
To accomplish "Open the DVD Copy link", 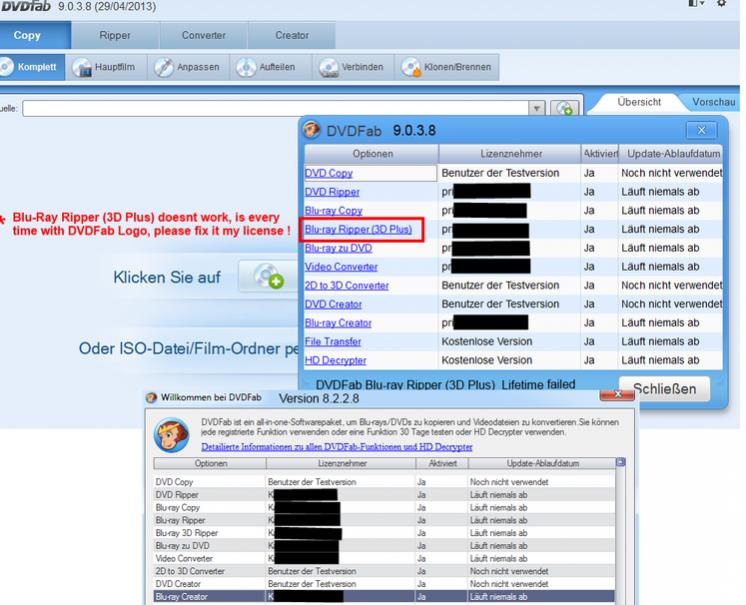I will pyautogui.click(x=329, y=173).
